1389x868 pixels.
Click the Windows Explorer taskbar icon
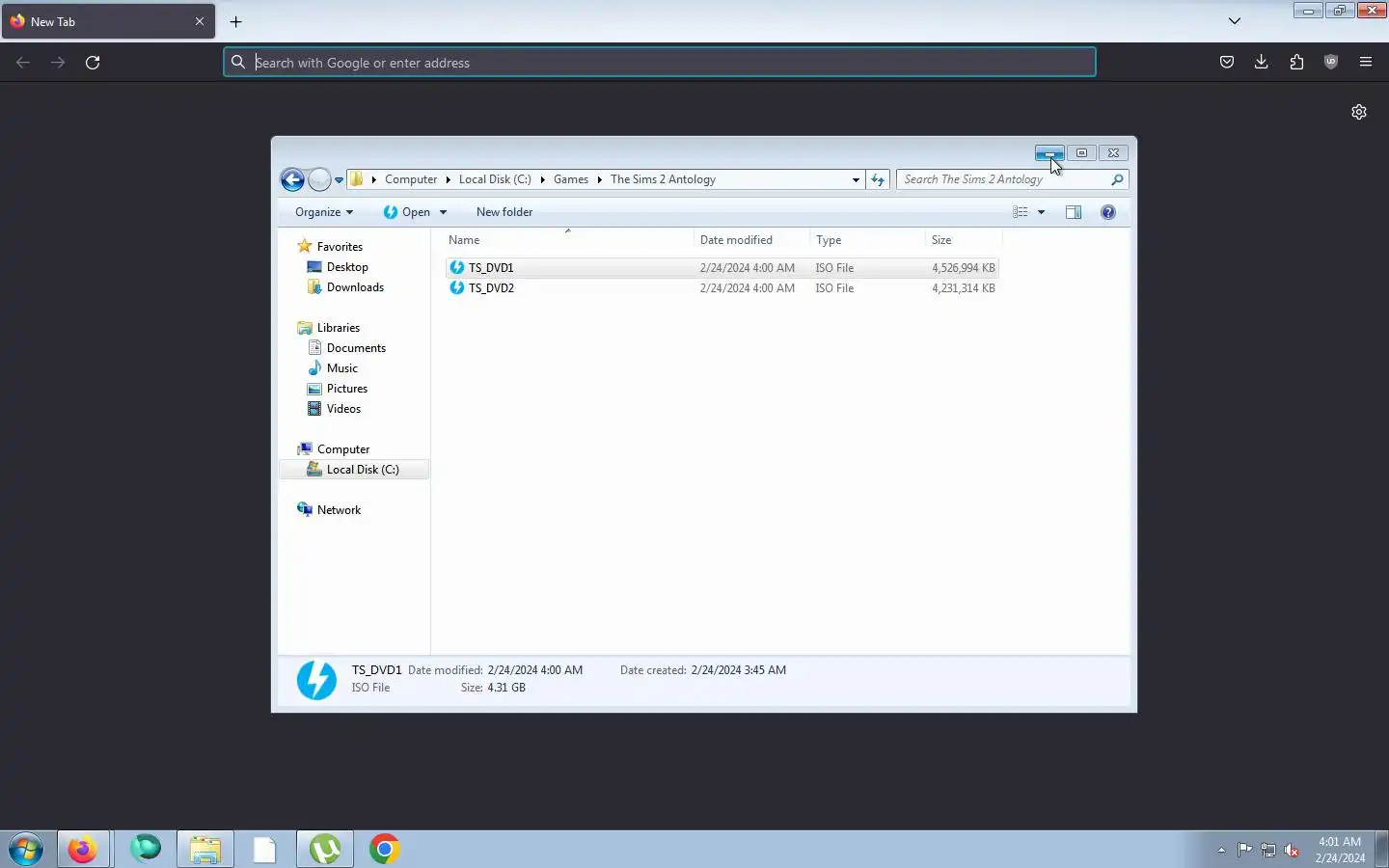coord(205,850)
